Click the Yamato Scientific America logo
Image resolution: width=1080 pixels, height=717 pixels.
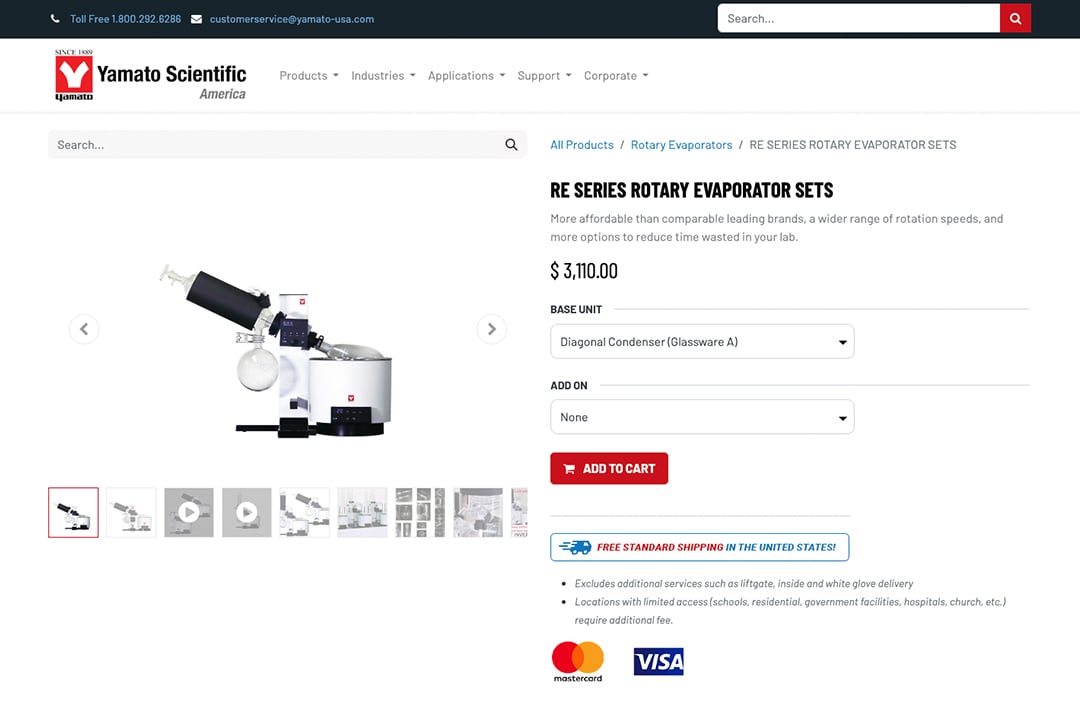150,76
